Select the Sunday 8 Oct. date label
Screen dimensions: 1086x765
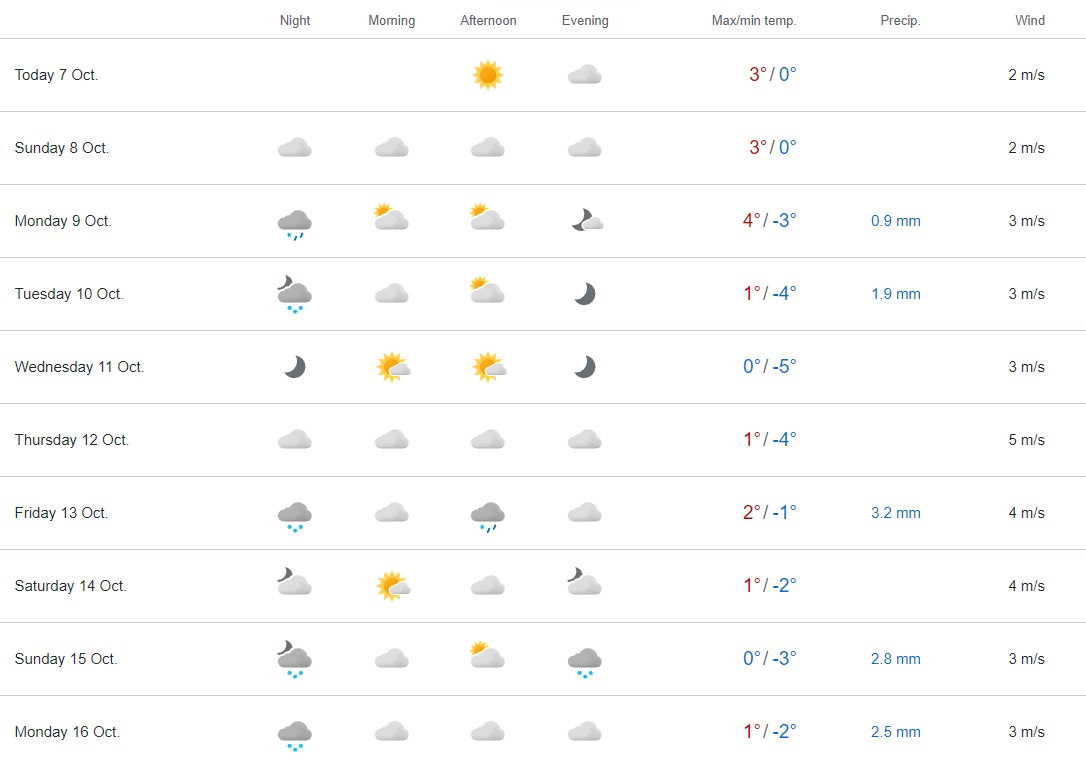click(x=62, y=148)
